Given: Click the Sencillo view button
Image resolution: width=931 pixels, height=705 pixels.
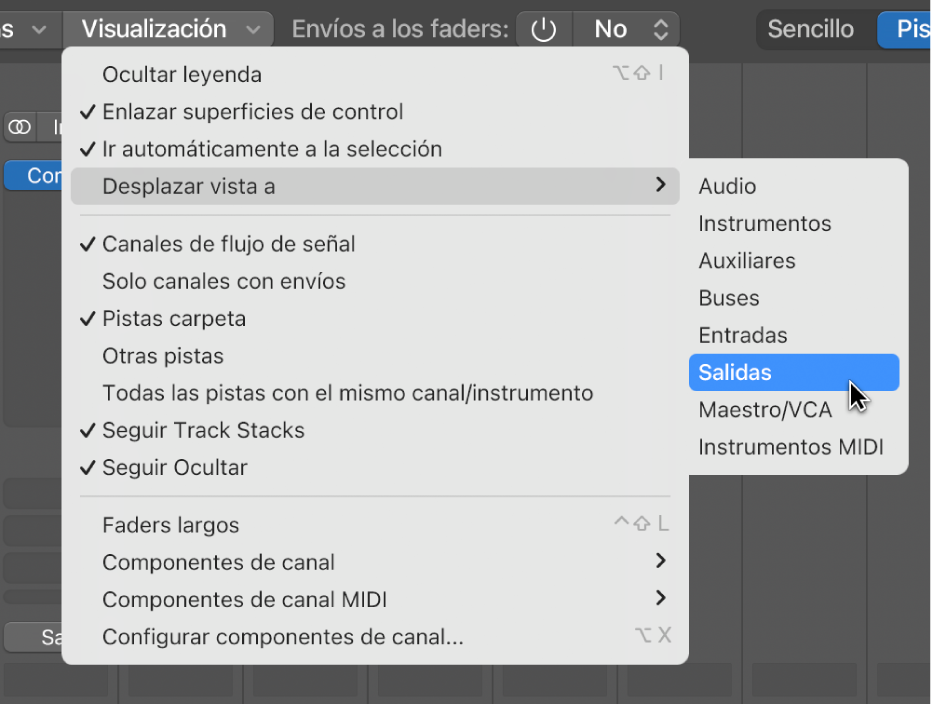Looking at the screenshot, I should pos(810,29).
